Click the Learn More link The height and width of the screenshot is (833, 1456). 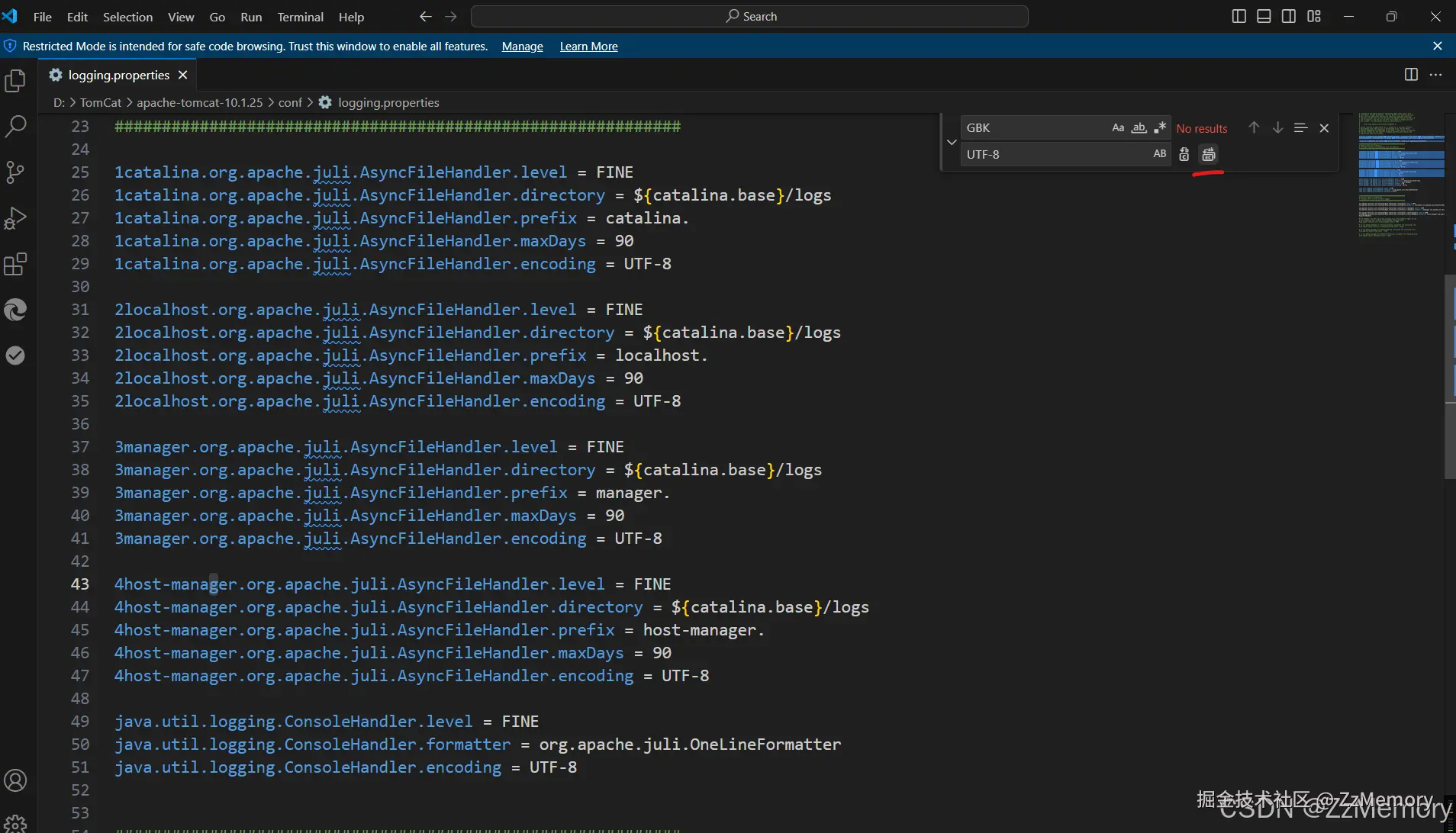point(588,47)
